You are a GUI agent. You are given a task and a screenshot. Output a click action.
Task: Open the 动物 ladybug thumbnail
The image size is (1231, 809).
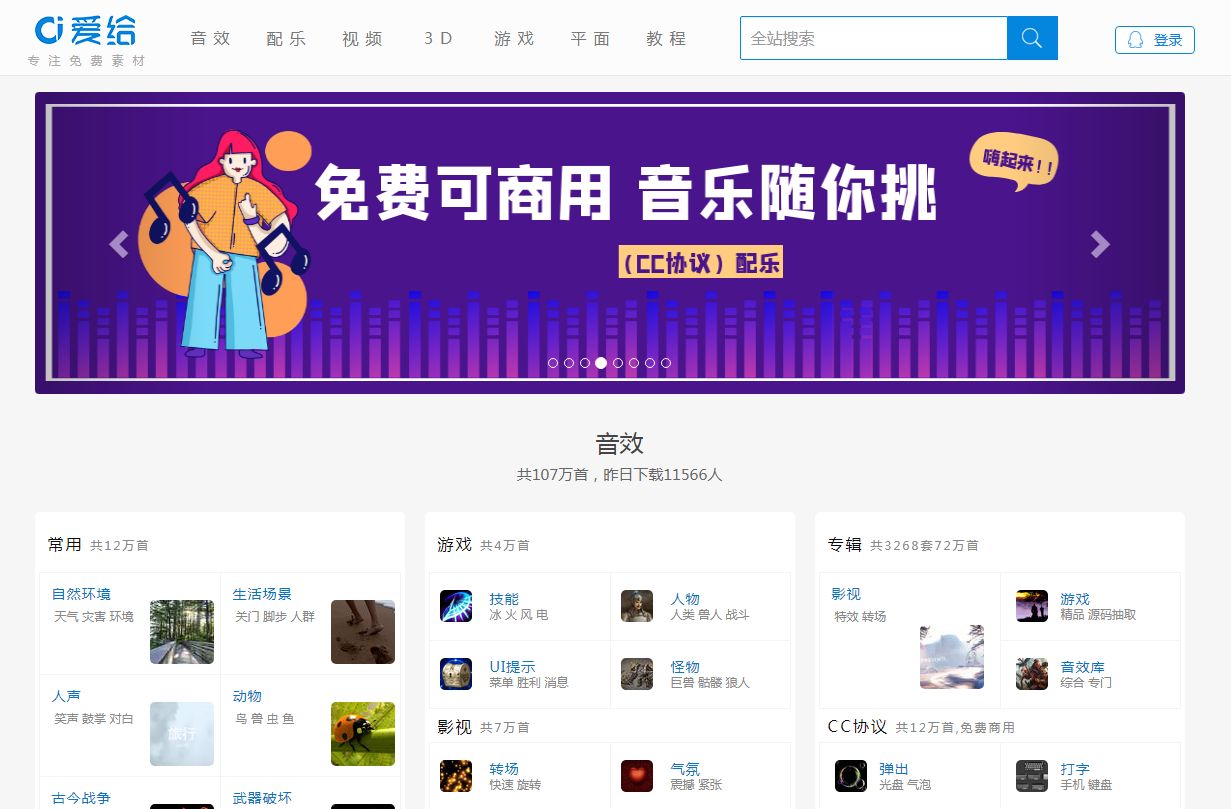[363, 734]
